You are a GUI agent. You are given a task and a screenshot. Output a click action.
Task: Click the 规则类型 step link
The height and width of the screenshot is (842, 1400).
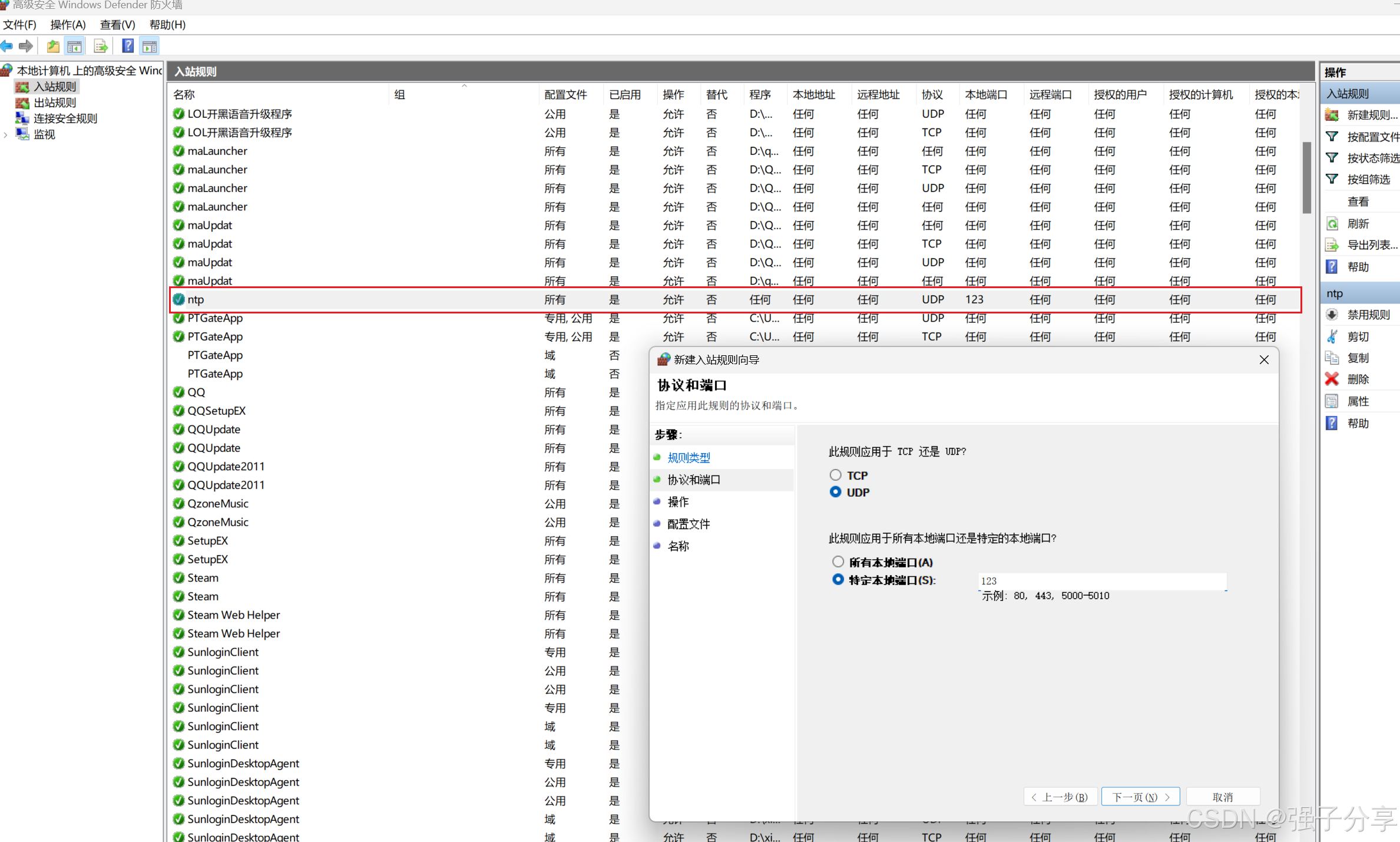pyautogui.click(x=689, y=457)
